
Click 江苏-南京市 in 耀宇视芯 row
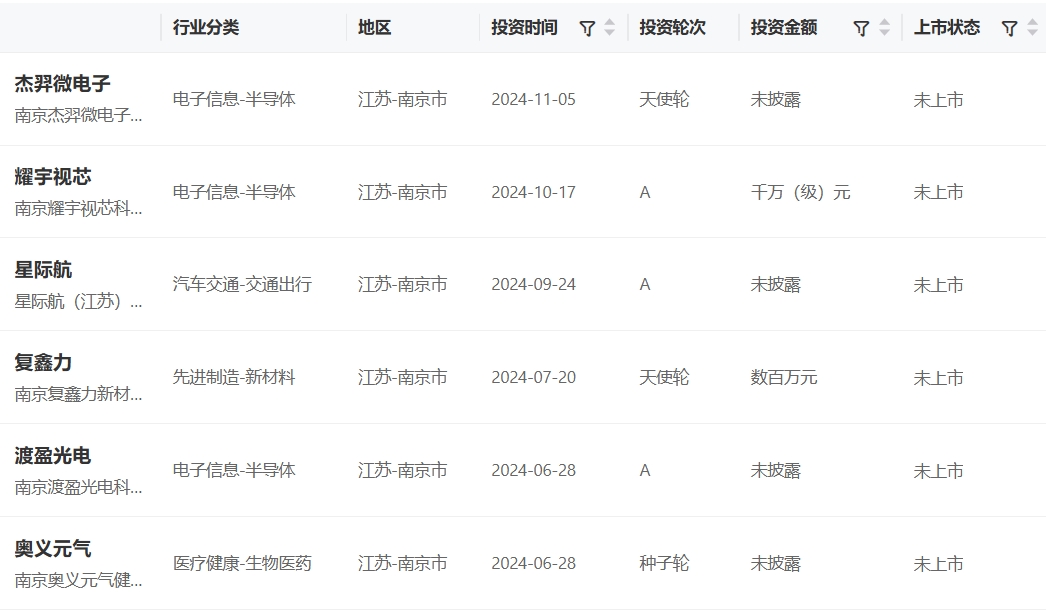point(402,192)
